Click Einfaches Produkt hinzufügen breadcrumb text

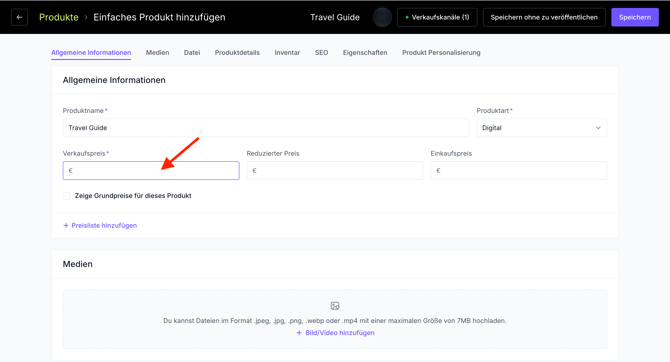click(x=159, y=18)
